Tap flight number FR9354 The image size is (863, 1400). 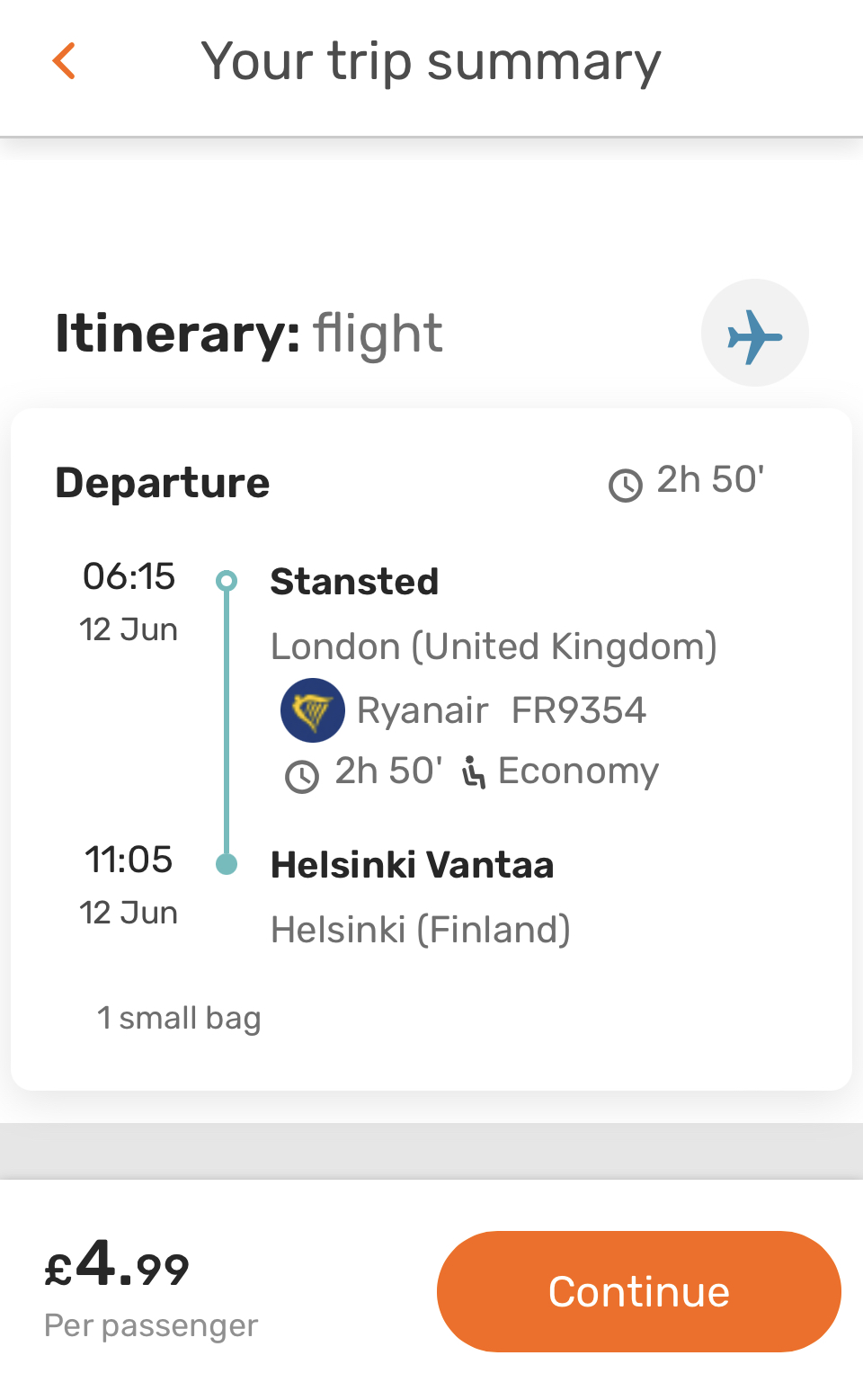[579, 710]
